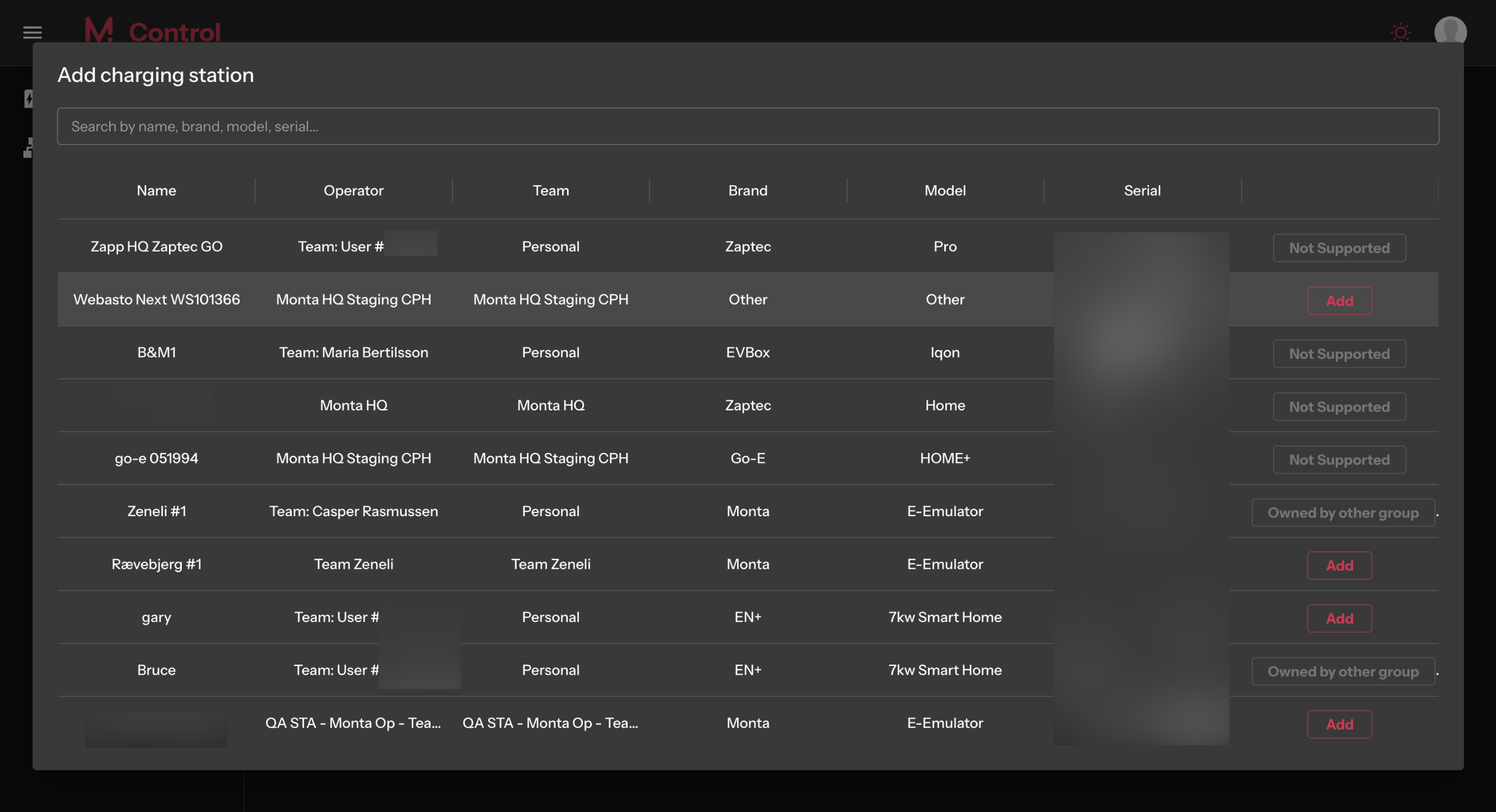
Task: Sort by the Brand column header
Action: (748, 191)
